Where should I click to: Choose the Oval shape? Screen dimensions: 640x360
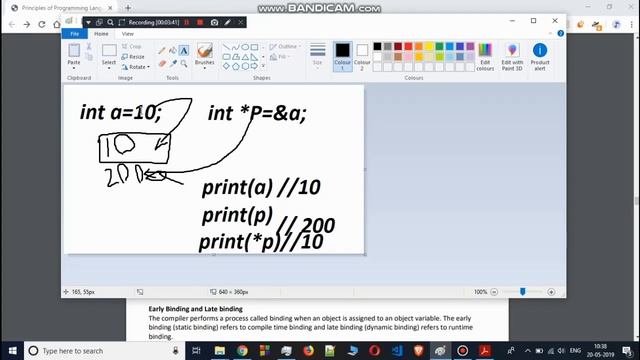point(245,47)
